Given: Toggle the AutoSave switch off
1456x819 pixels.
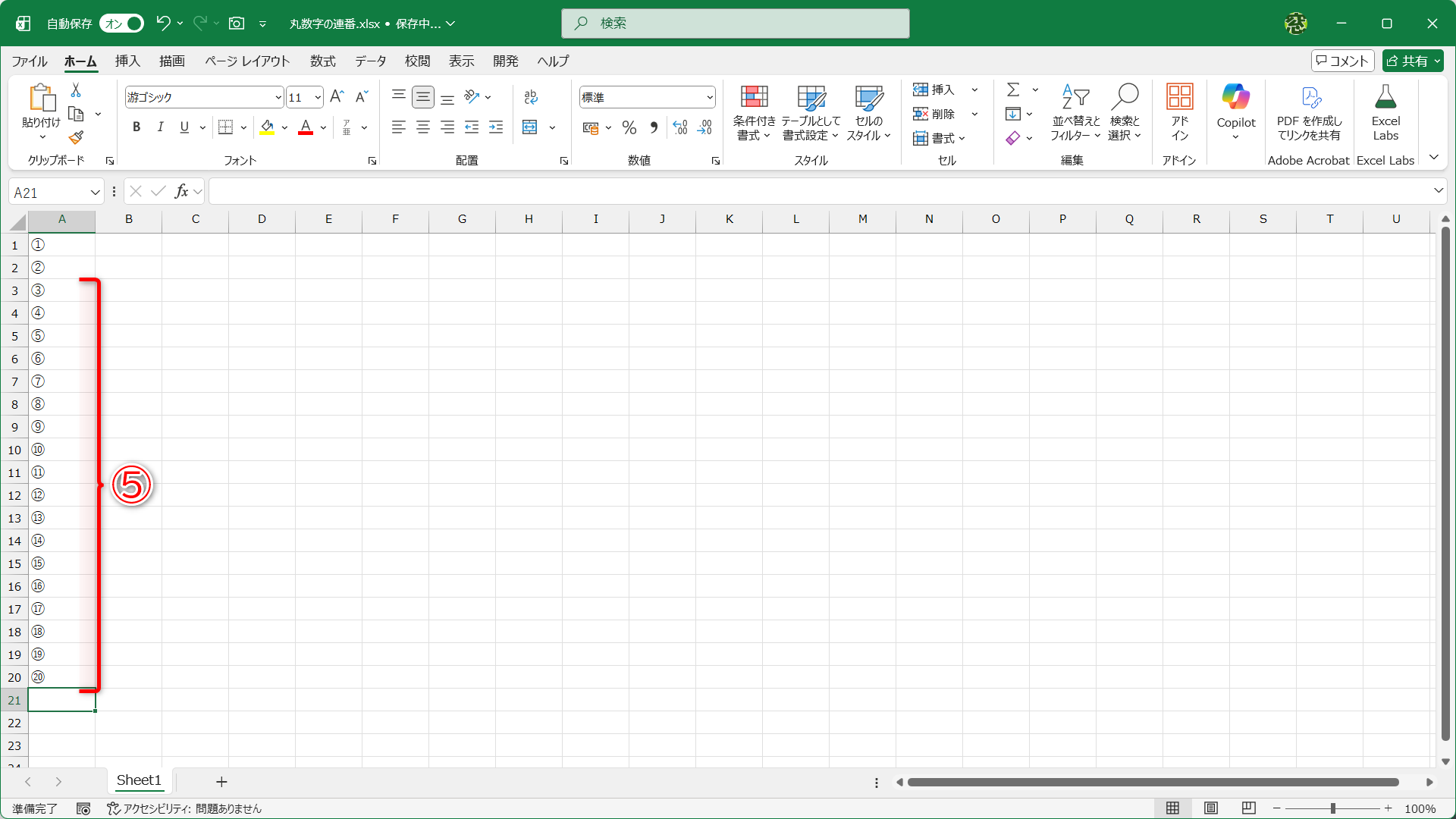Looking at the screenshot, I should (x=121, y=24).
